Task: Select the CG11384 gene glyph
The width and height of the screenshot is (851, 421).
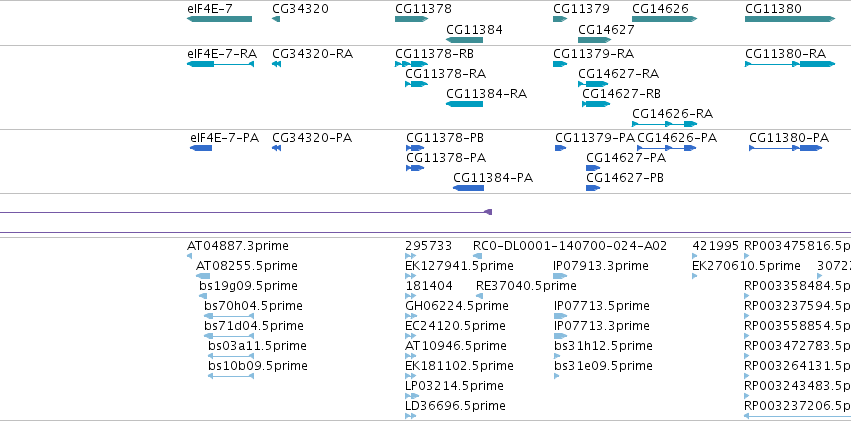Action: 465,40
